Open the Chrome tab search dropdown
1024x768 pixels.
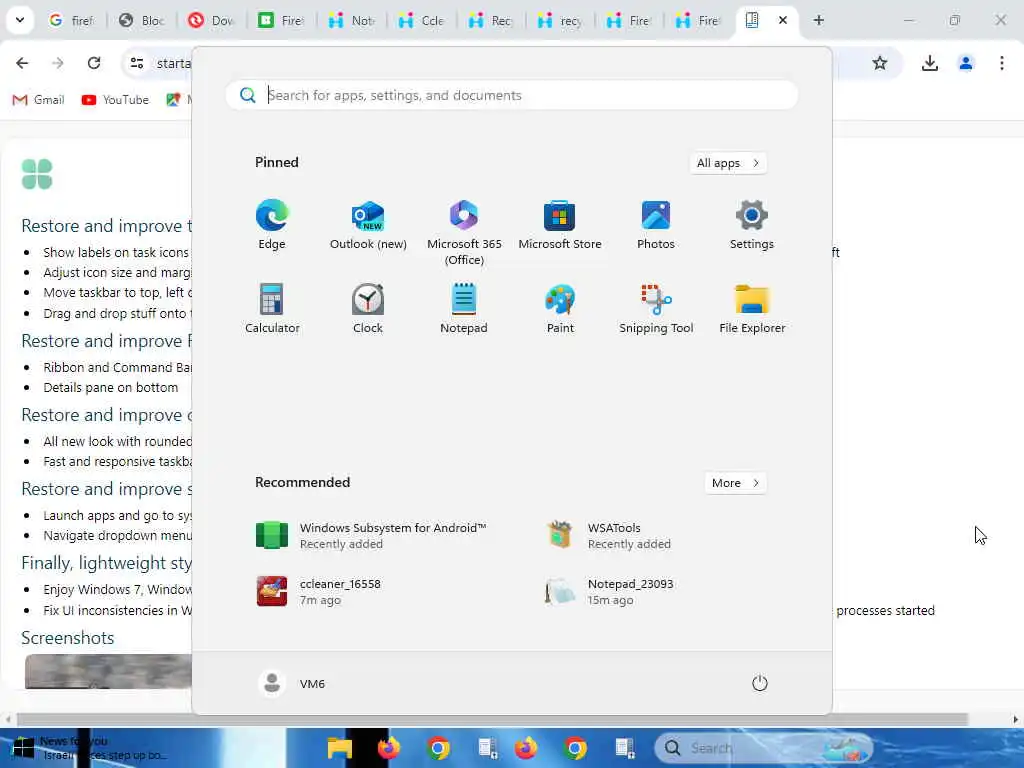pyautogui.click(x=20, y=20)
